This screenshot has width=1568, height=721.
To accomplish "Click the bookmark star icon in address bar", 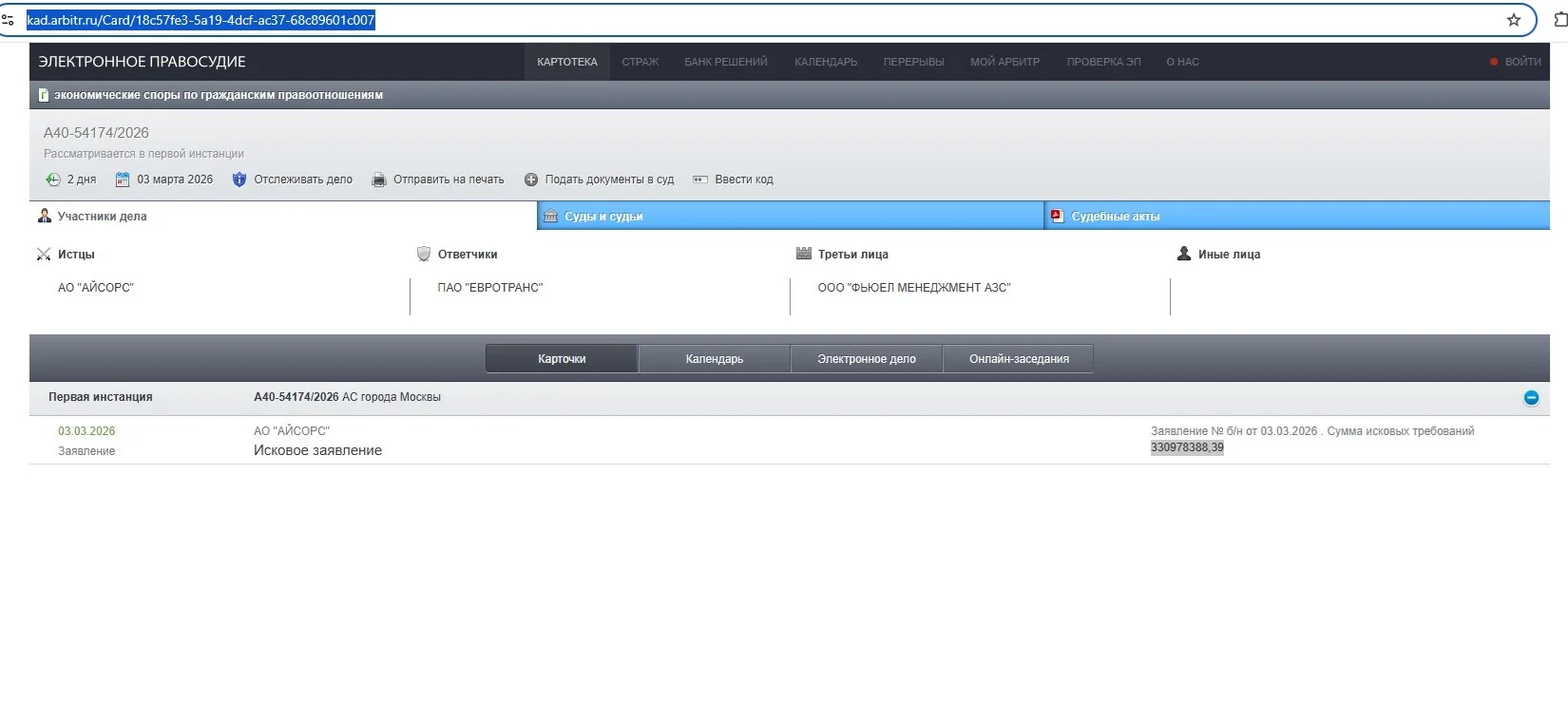I will [x=1514, y=20].
